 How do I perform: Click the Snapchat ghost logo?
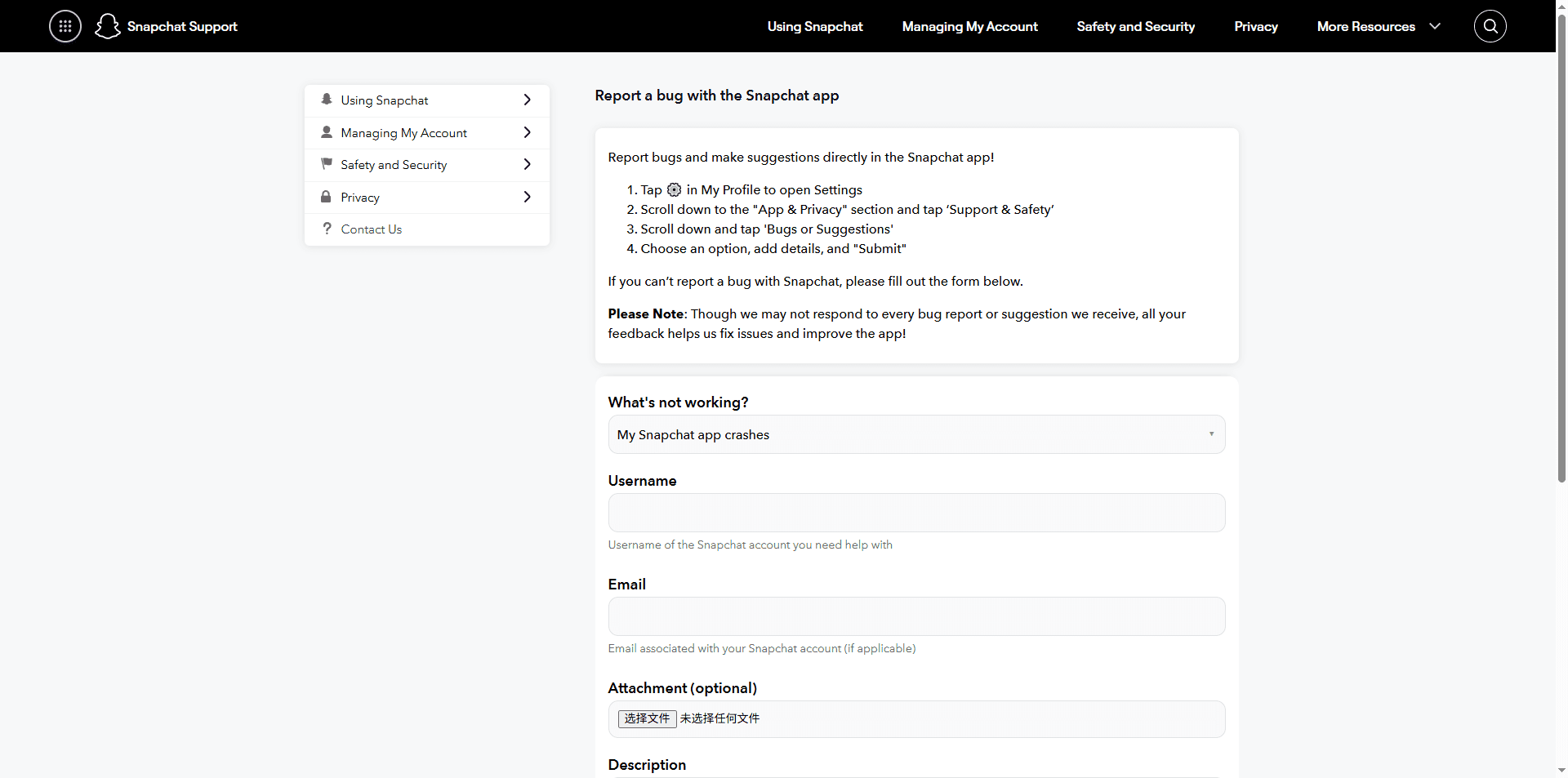[x=107, y=26]
